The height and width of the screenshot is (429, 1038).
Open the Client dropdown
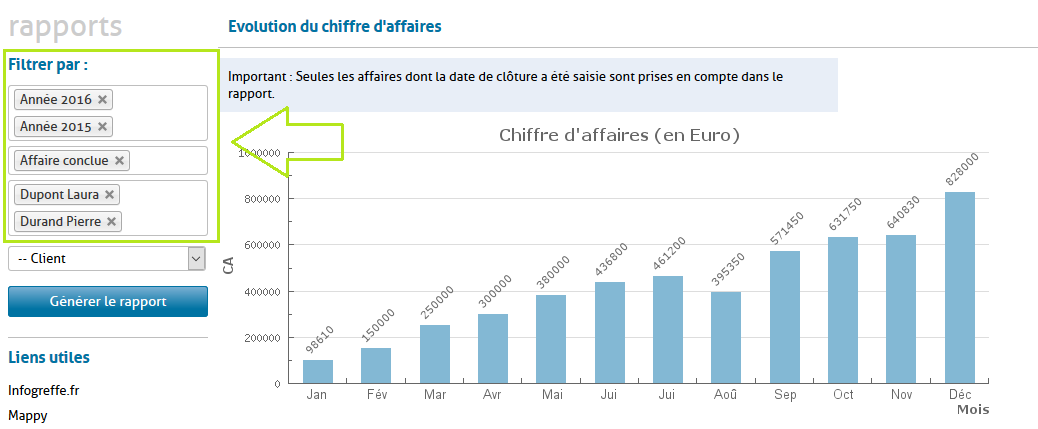[107, 259]
